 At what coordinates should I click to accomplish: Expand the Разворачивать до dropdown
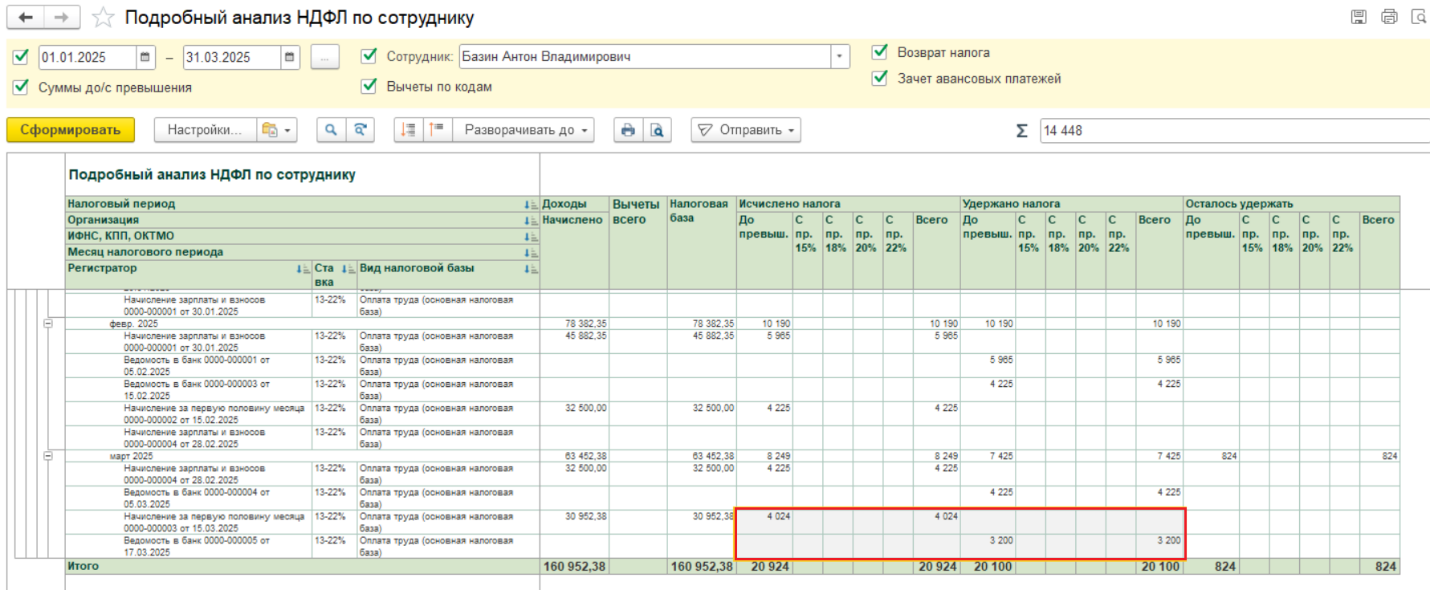(x=524, y=130)
